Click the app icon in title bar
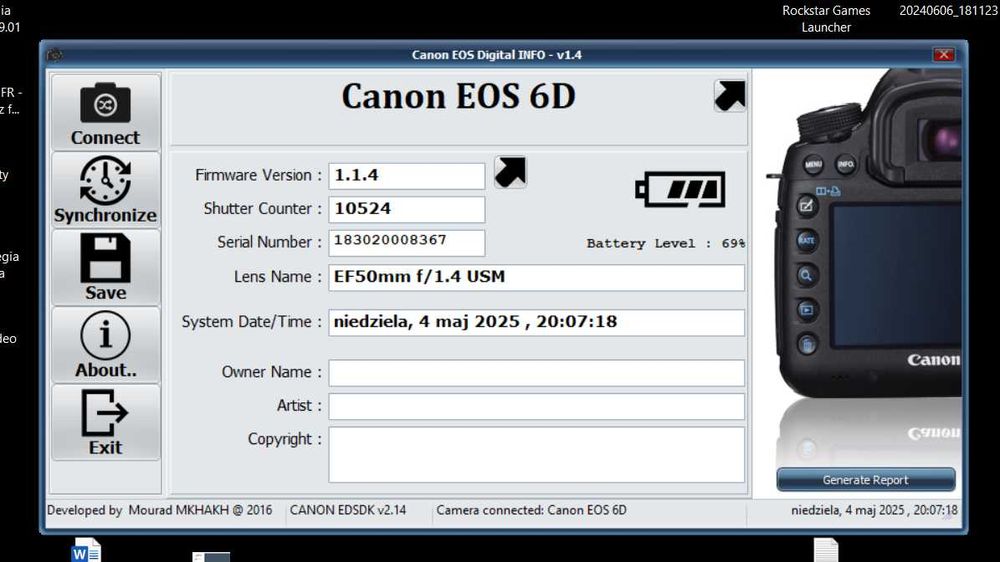Viewport: 1000px width, 562px height. 55,55
